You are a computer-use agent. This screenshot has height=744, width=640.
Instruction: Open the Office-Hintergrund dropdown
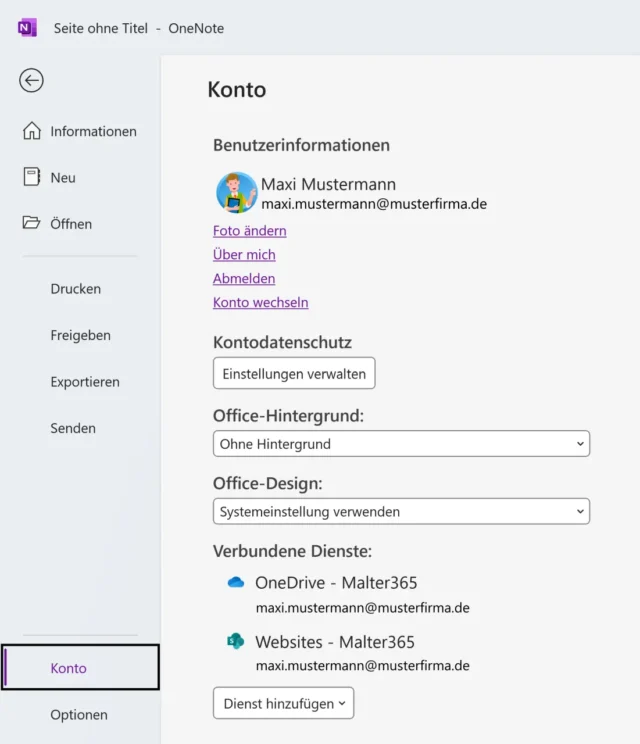coord(401,444)
